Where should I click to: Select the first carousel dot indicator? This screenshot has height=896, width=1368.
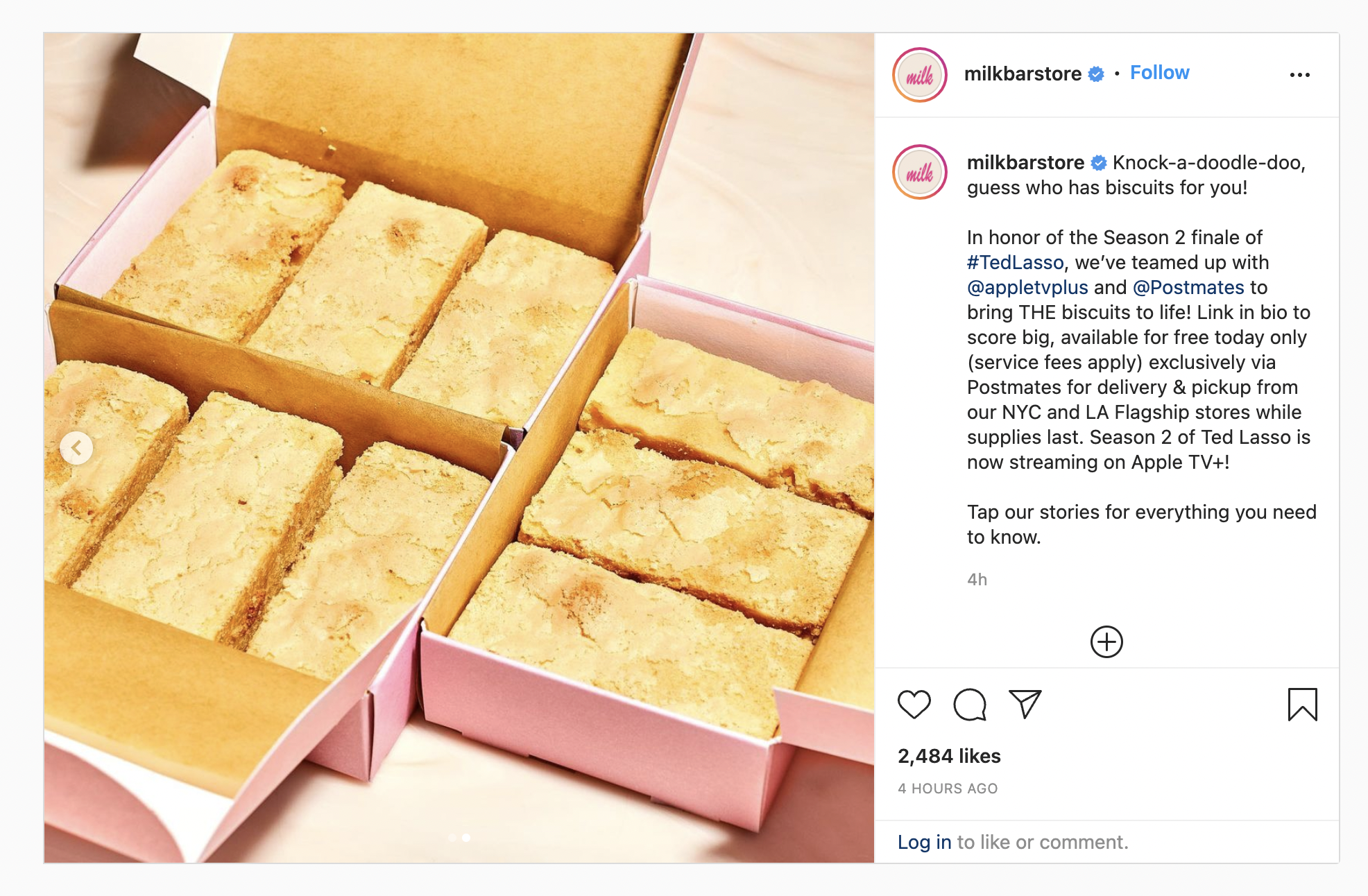[452, 838]
